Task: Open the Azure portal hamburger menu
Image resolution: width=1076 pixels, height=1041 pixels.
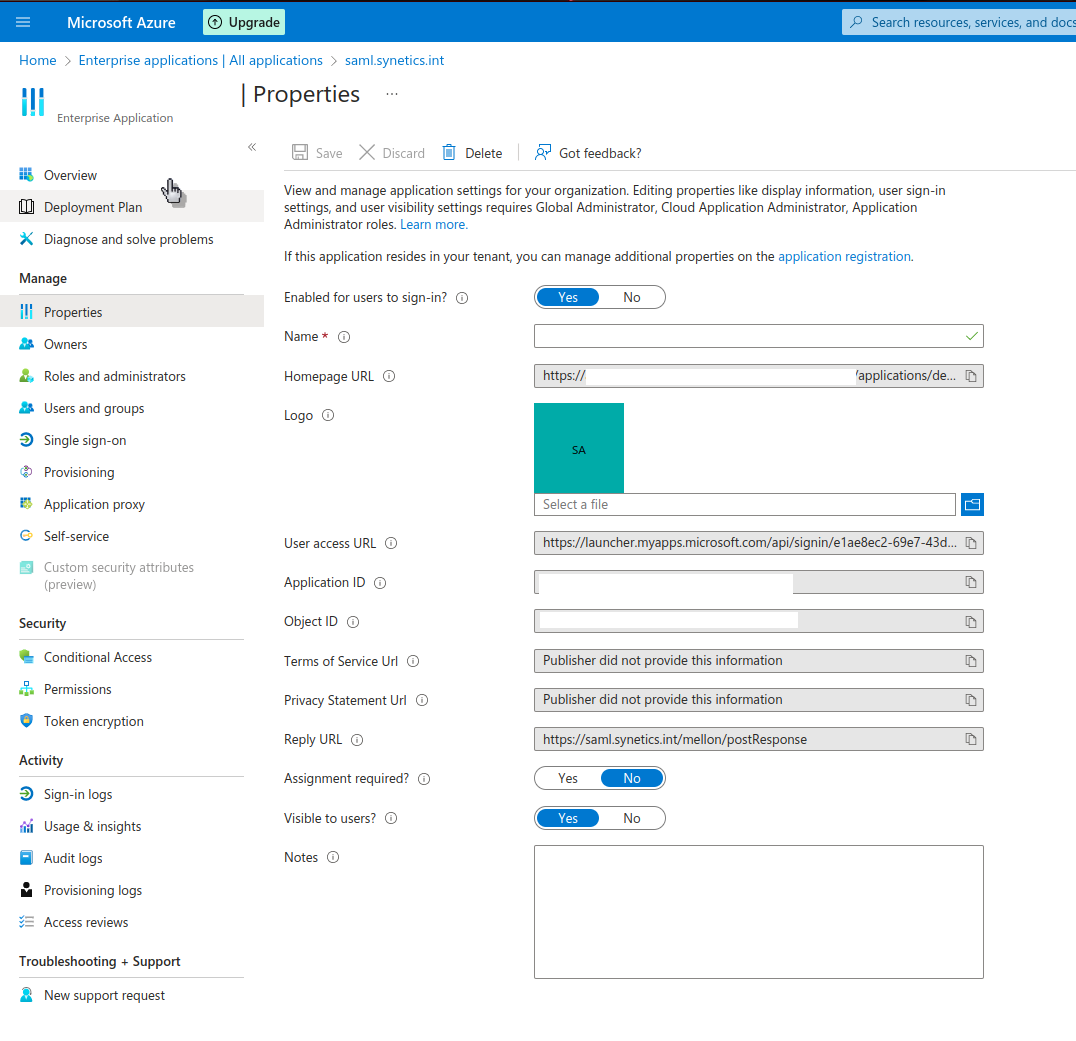Action: (x=23, y=22)
